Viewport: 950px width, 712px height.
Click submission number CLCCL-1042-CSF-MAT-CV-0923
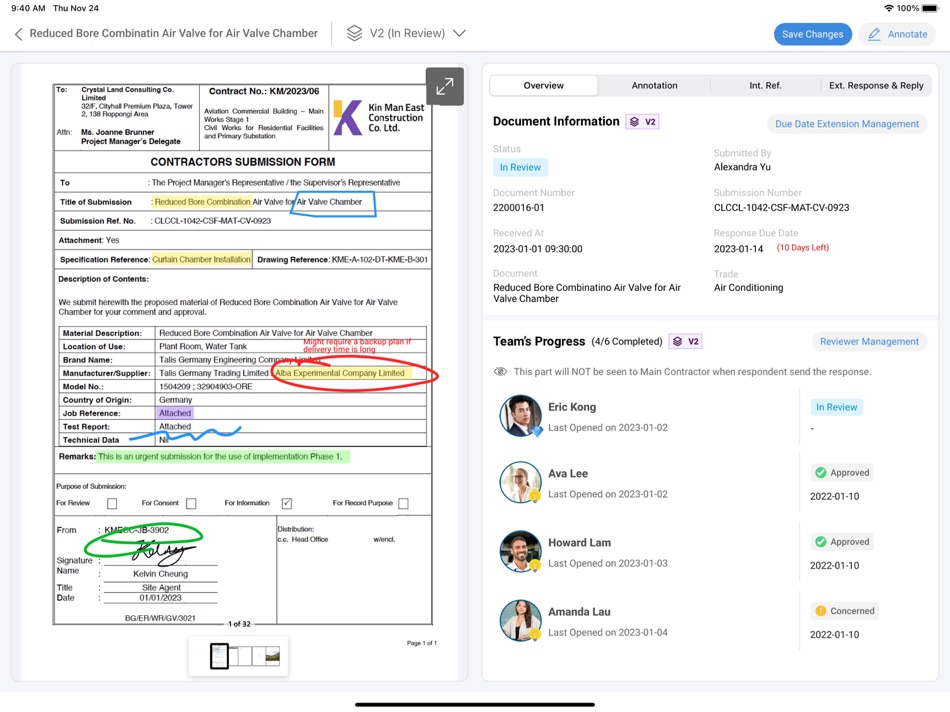[781, 208]
